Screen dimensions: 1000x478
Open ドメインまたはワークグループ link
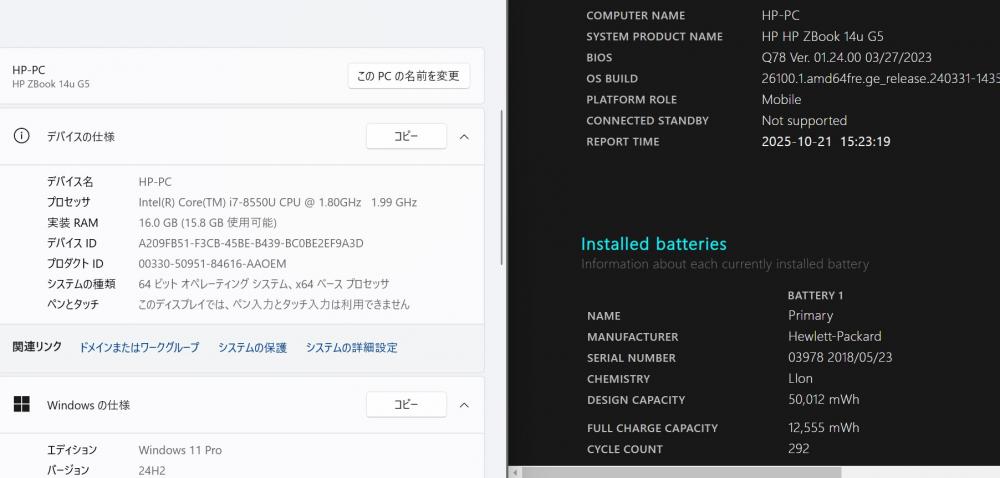pos(139,347)
